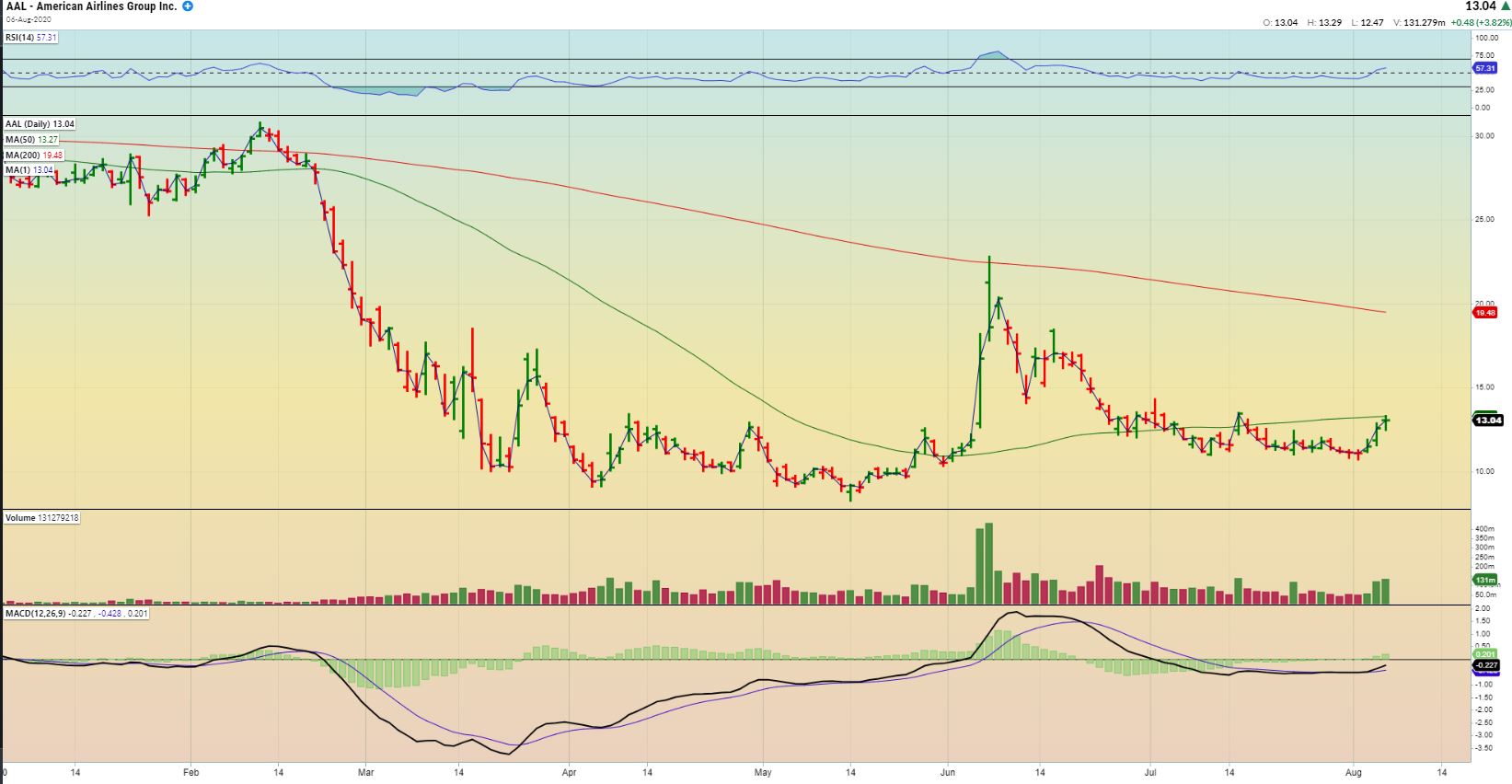Click the 25.00 price axis label in main chart
Screen dimensions: 1512x784
[x=1484, y=220]
